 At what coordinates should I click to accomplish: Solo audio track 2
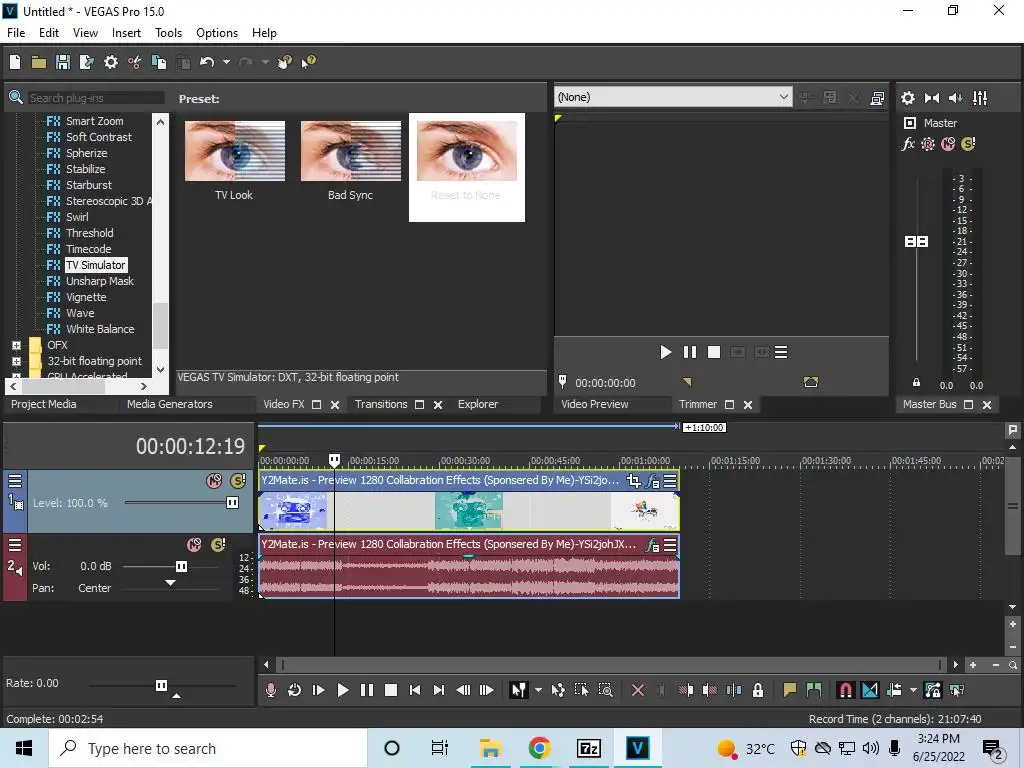click(x=218, y=545)
